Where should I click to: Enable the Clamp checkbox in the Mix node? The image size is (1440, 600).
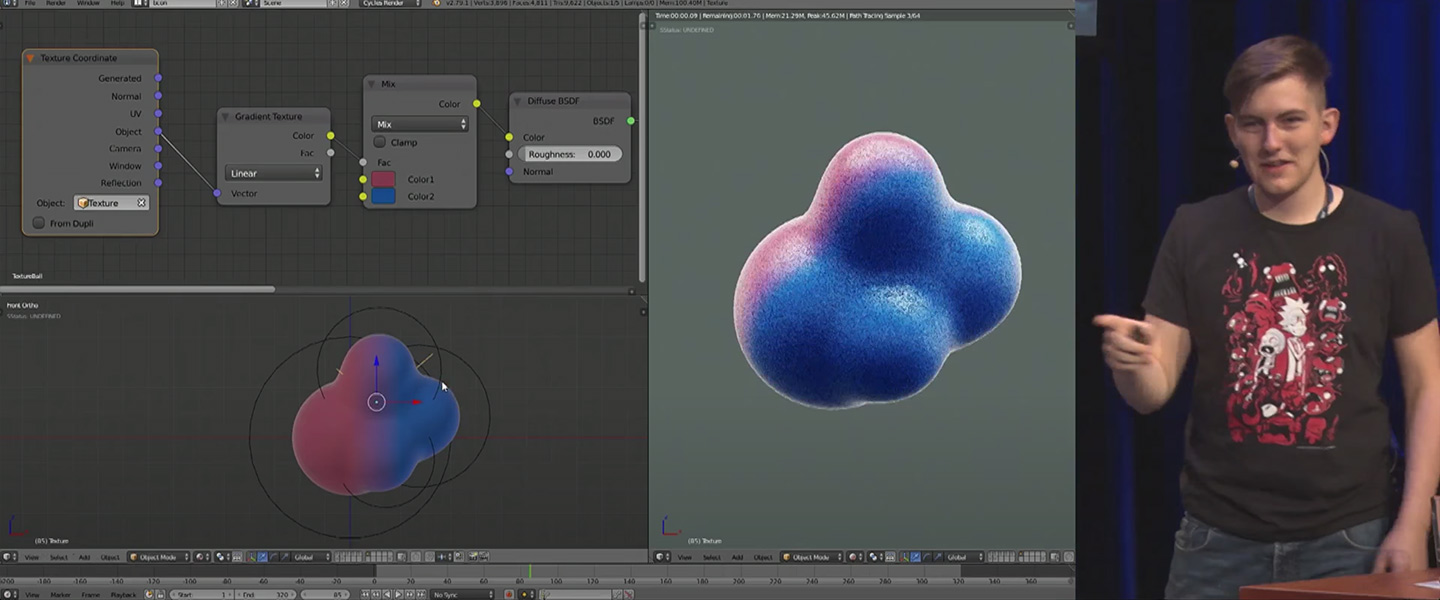pos(380,142)
